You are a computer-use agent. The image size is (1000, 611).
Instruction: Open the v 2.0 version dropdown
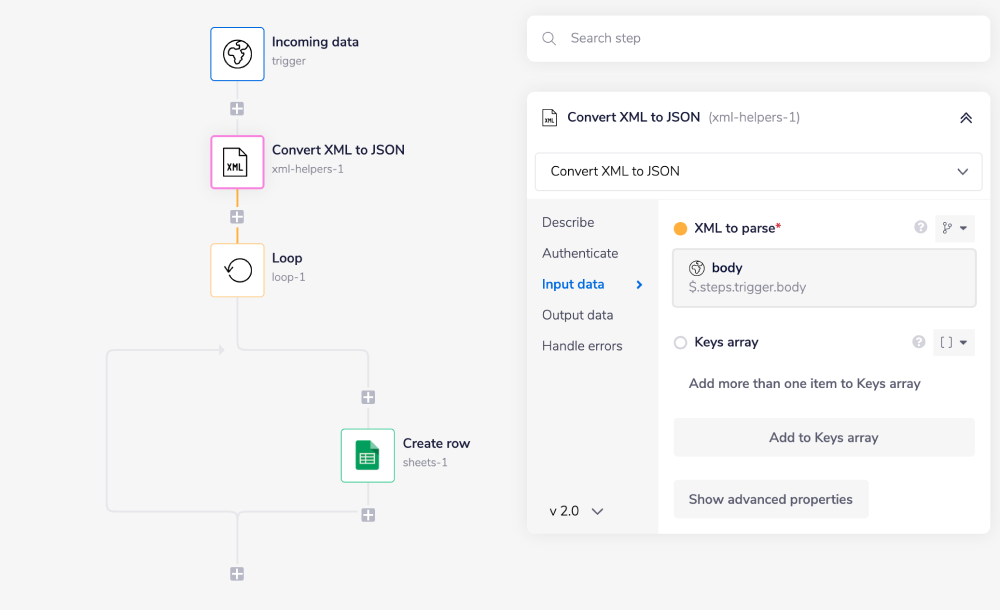(577, 511)
